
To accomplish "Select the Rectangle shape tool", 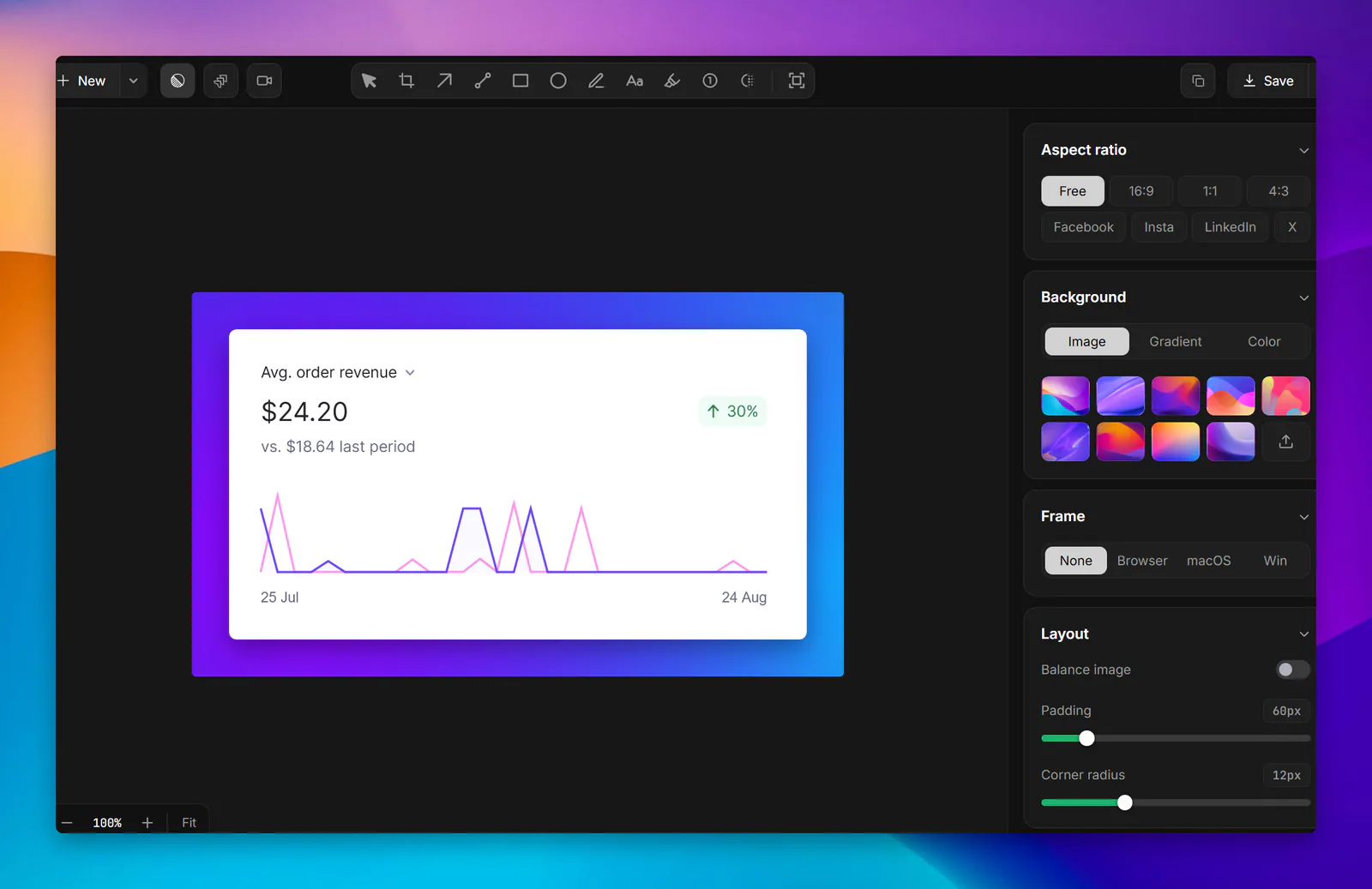I will point(521,81).
